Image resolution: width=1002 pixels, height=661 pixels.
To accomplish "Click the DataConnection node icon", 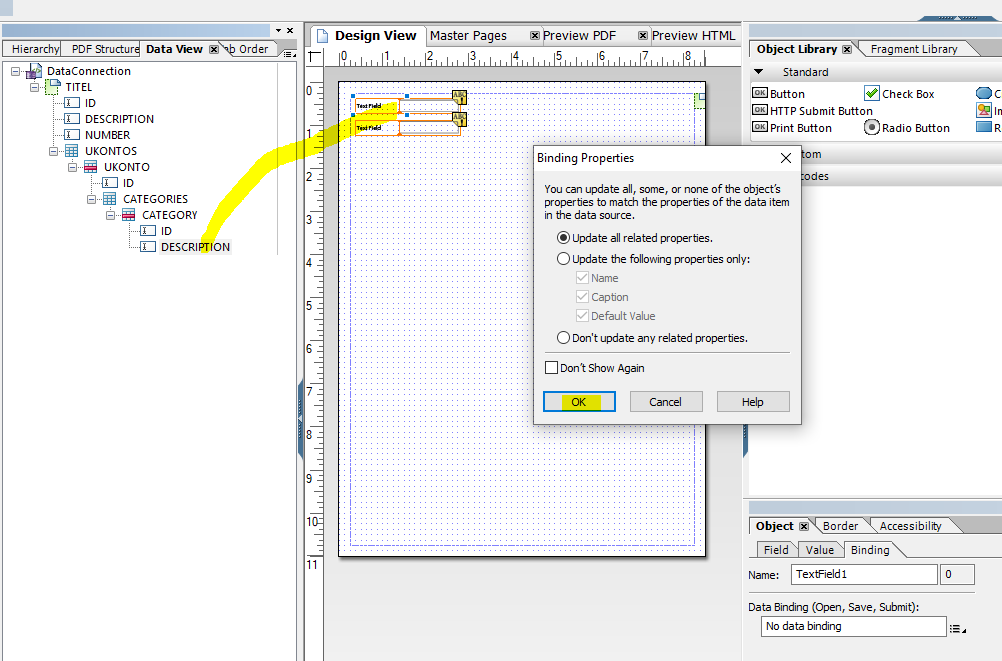I will [x=36, y=71].
